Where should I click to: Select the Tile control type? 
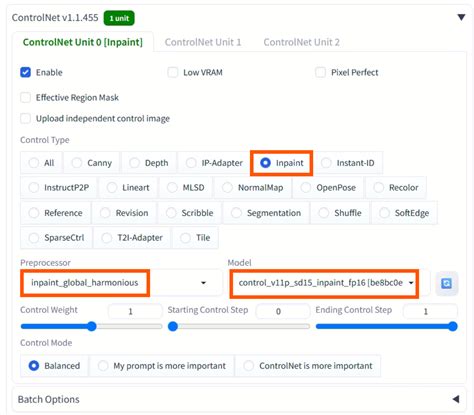(x=195, y=238)
